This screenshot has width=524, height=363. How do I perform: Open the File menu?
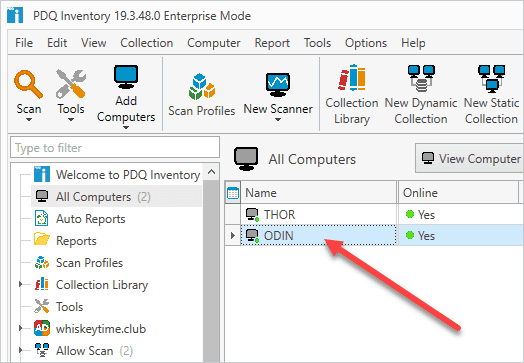(24, 43)
